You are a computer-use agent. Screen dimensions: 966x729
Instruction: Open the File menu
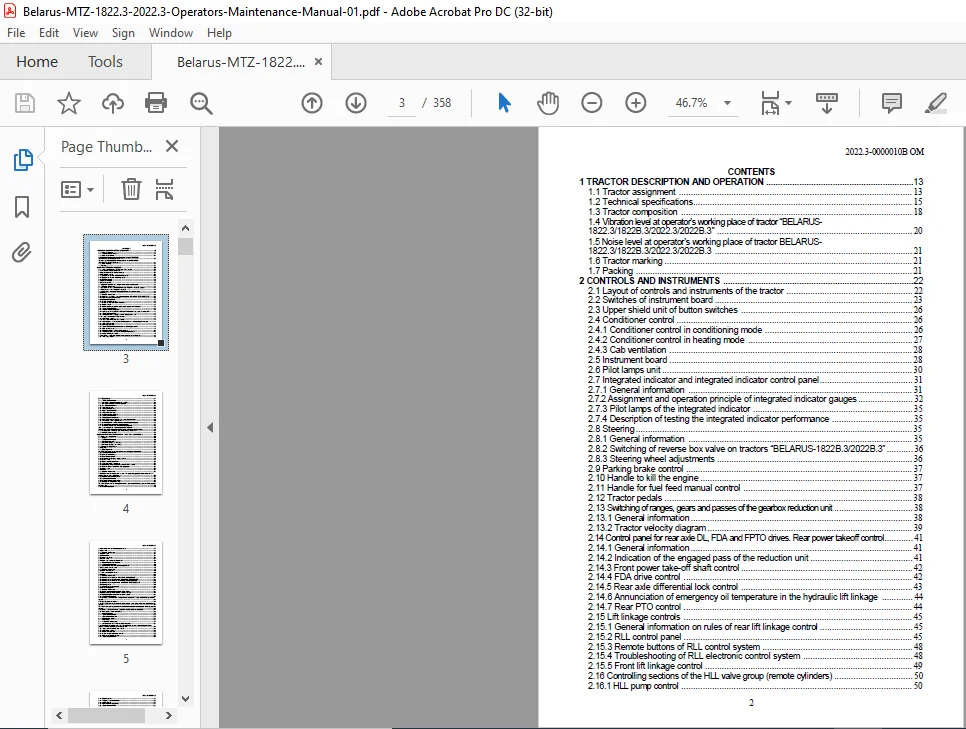[x=16, y=33]
